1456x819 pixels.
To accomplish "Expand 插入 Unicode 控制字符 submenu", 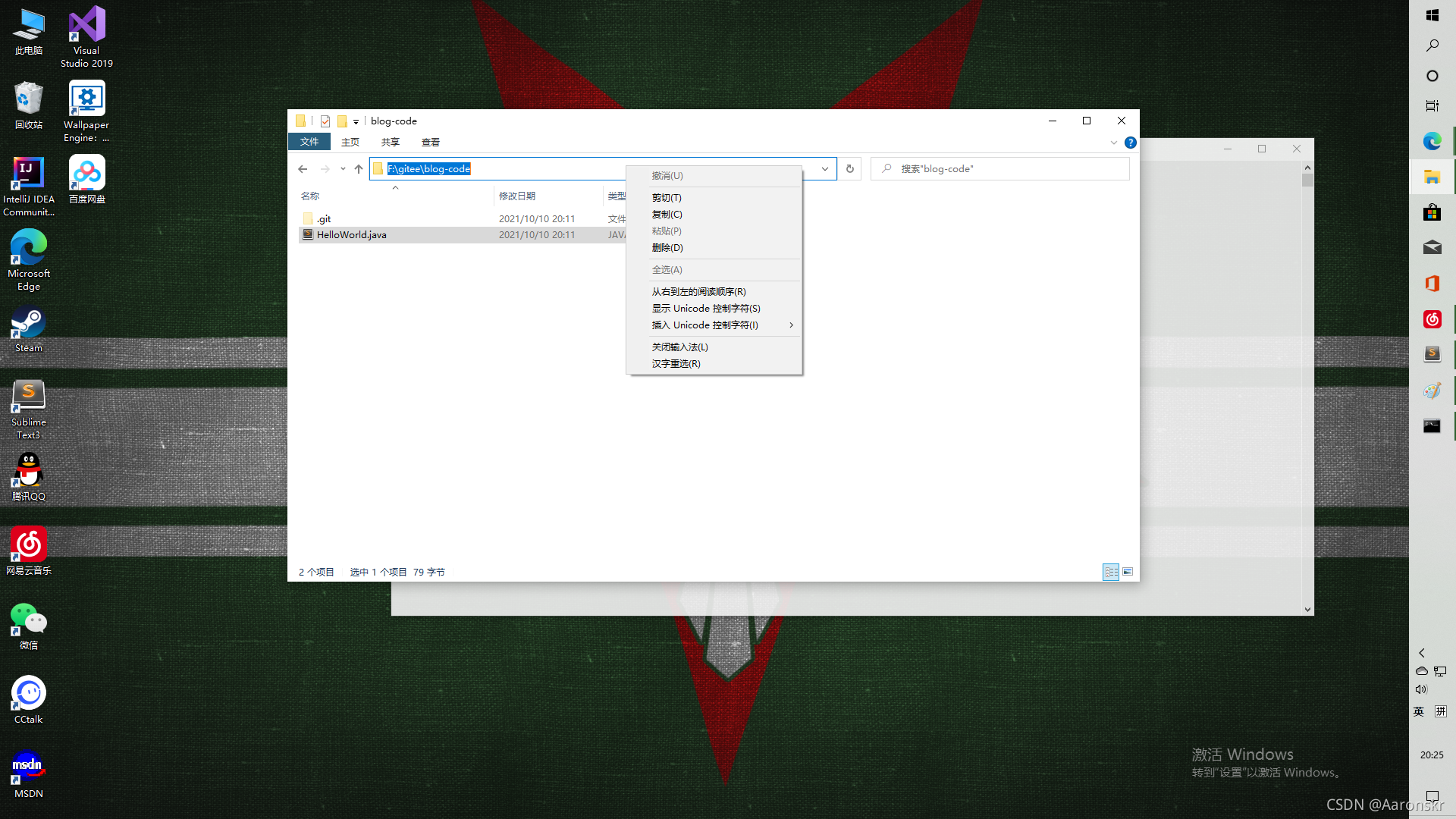I will tap(714, 325).
